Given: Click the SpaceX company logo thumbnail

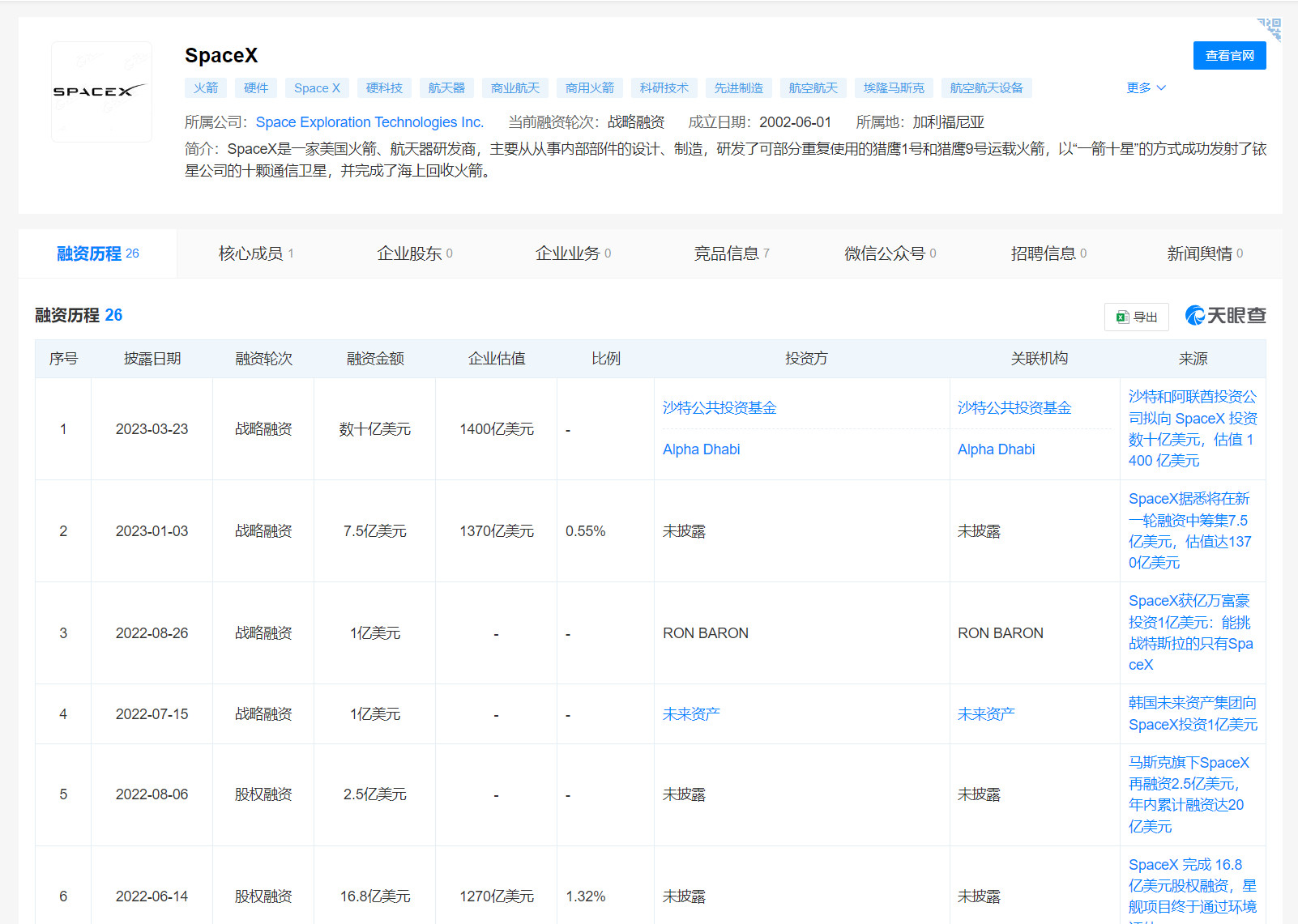Looking at the screenshot, I should pos(101,92).
